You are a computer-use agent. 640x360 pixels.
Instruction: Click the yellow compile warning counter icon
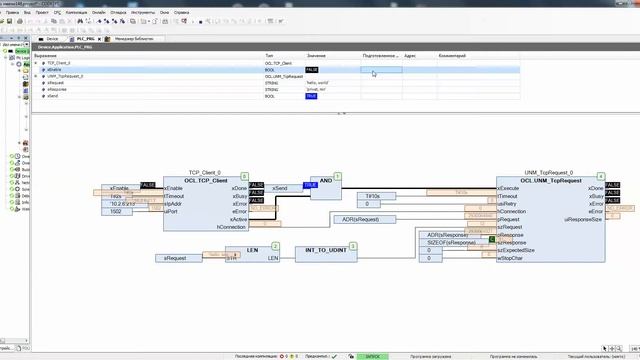[x=291, y=356]
